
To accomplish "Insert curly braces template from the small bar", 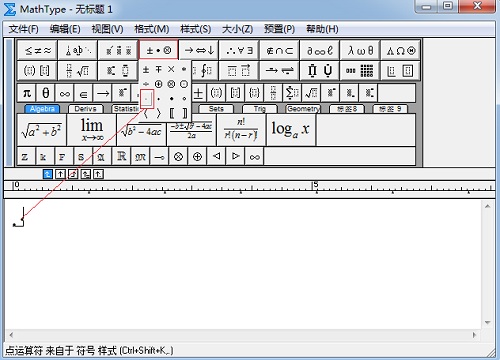I will [254, 93].
